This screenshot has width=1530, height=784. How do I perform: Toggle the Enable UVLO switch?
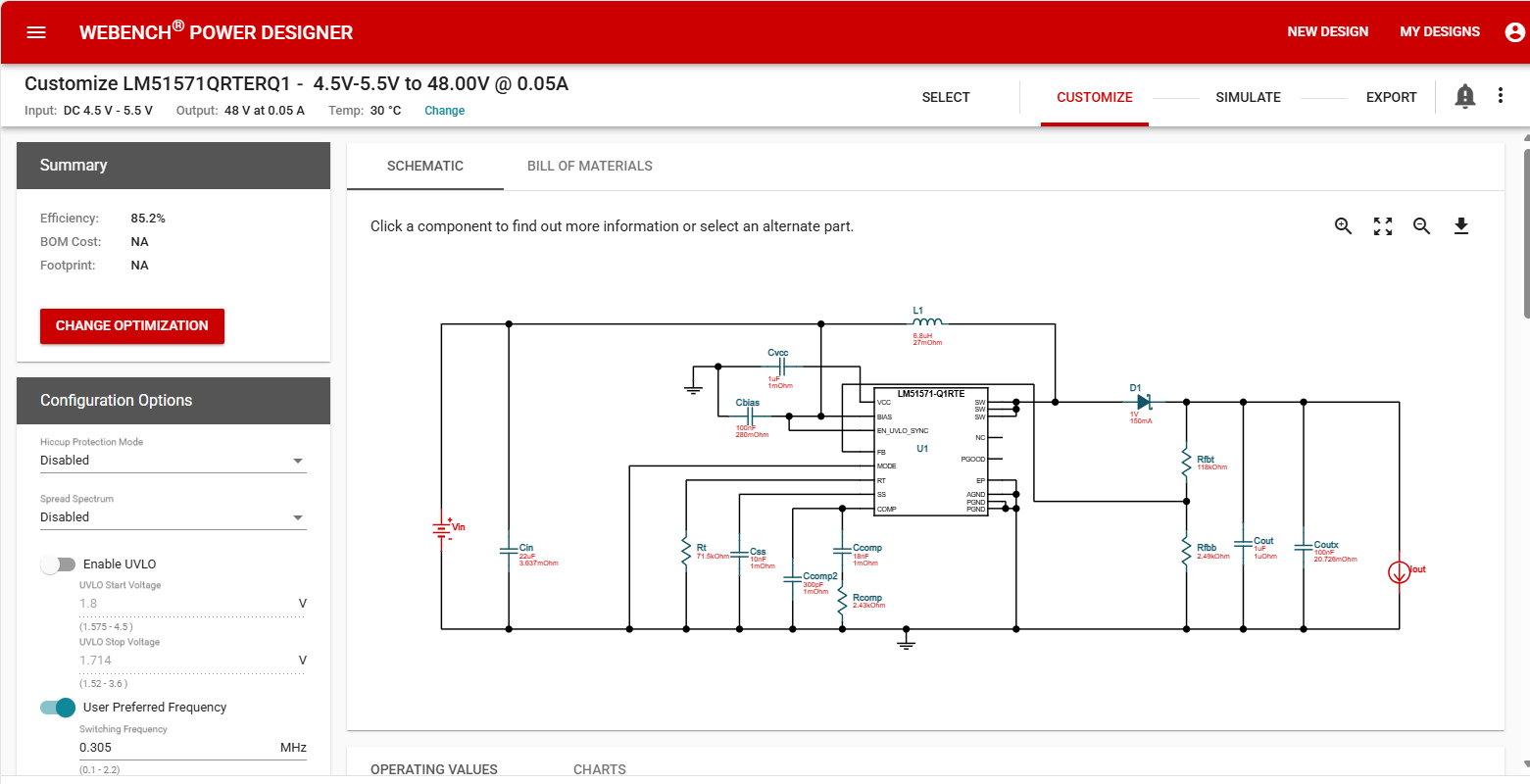point(58,564)
